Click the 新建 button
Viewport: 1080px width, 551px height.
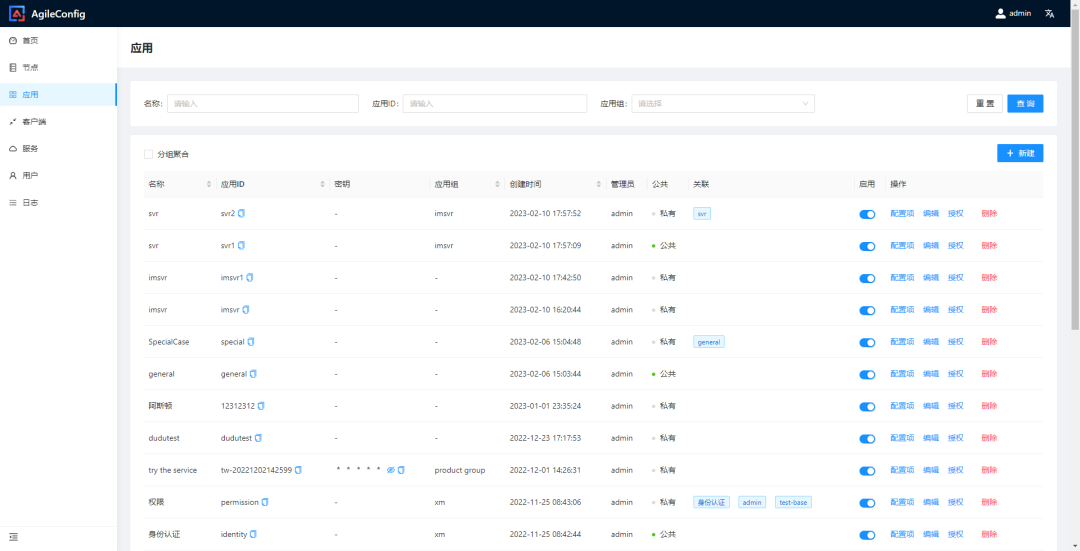[x=1020, y=153]
